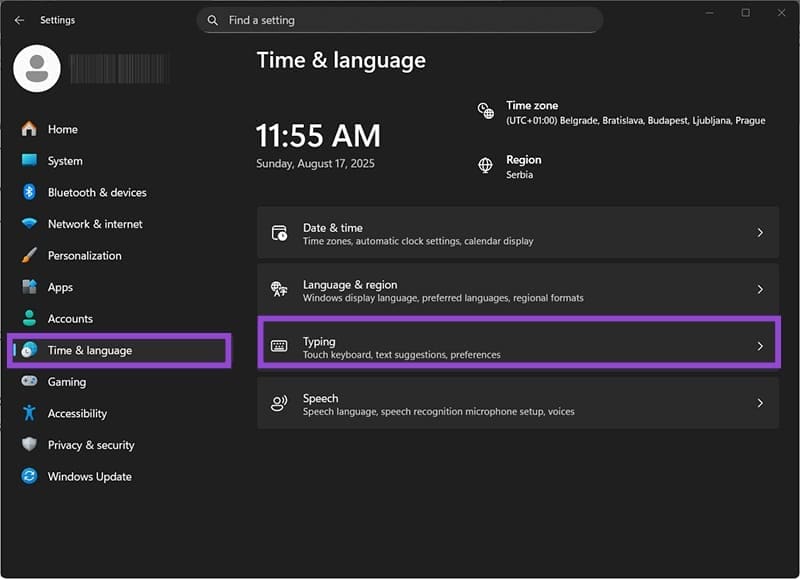
Task: Click the Network Wi-Fi icon
Action: point(29,223)
